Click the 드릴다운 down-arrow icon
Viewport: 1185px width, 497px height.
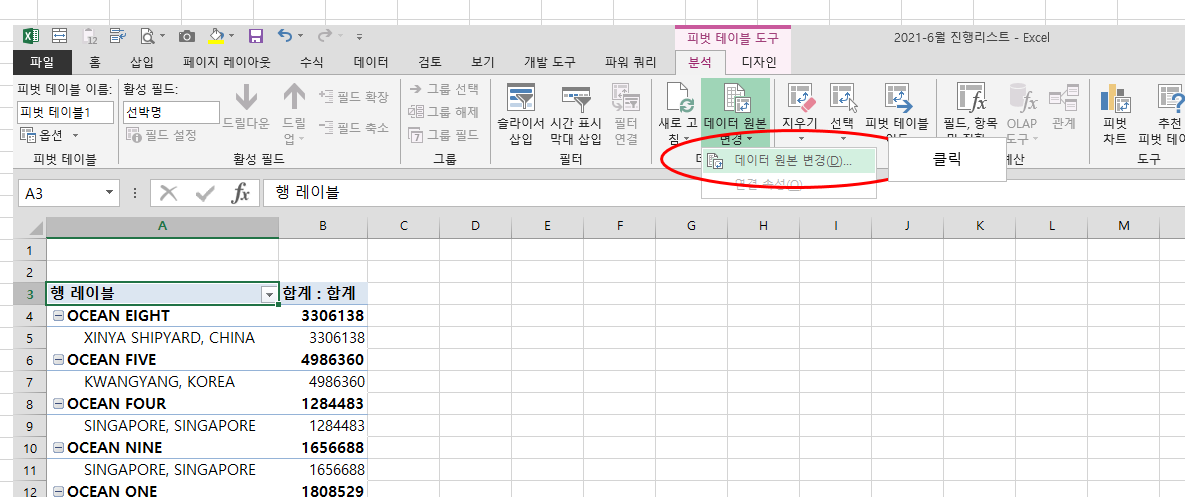tap(246, 97)
